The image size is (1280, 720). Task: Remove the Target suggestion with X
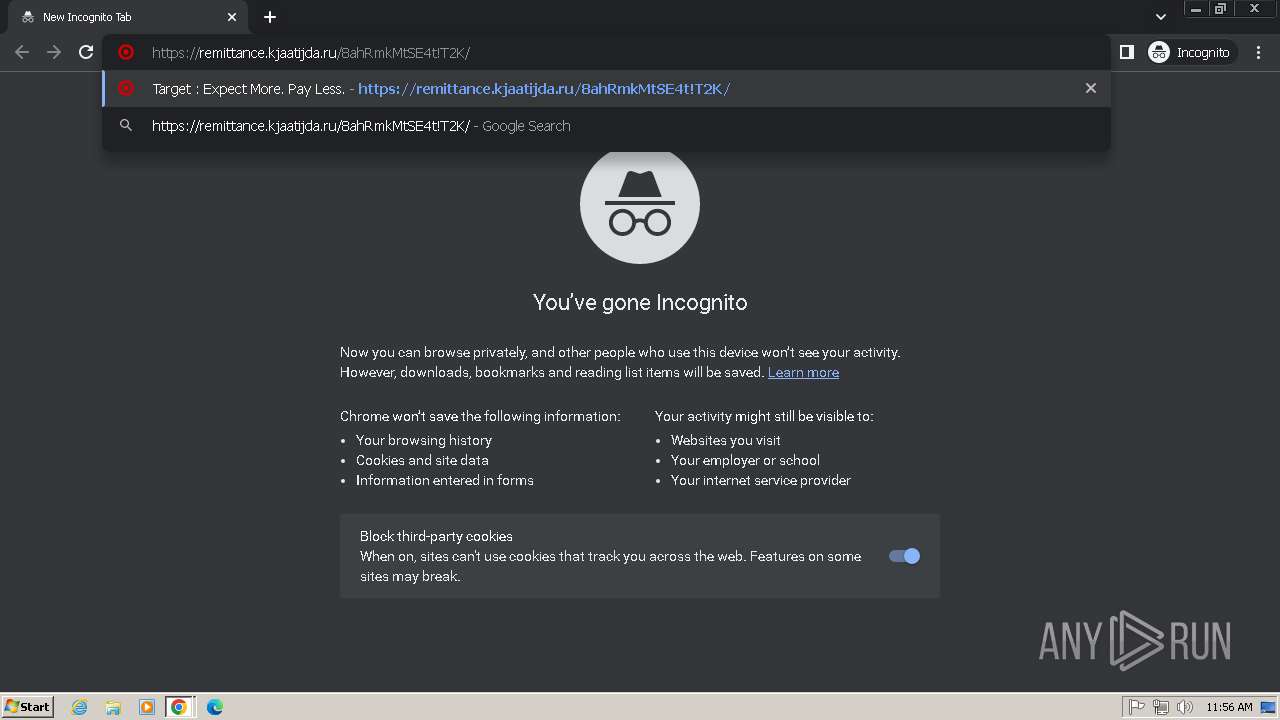point(1091,88)
